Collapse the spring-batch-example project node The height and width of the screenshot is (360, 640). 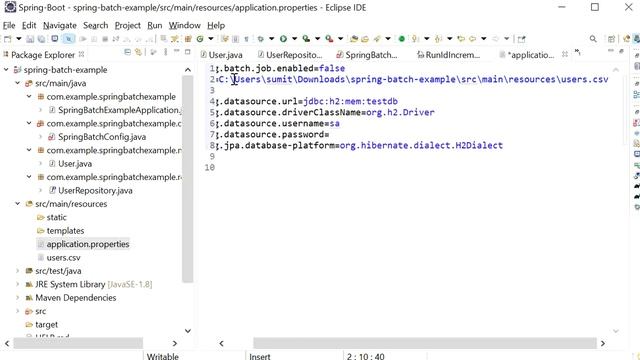pos(6,70)
